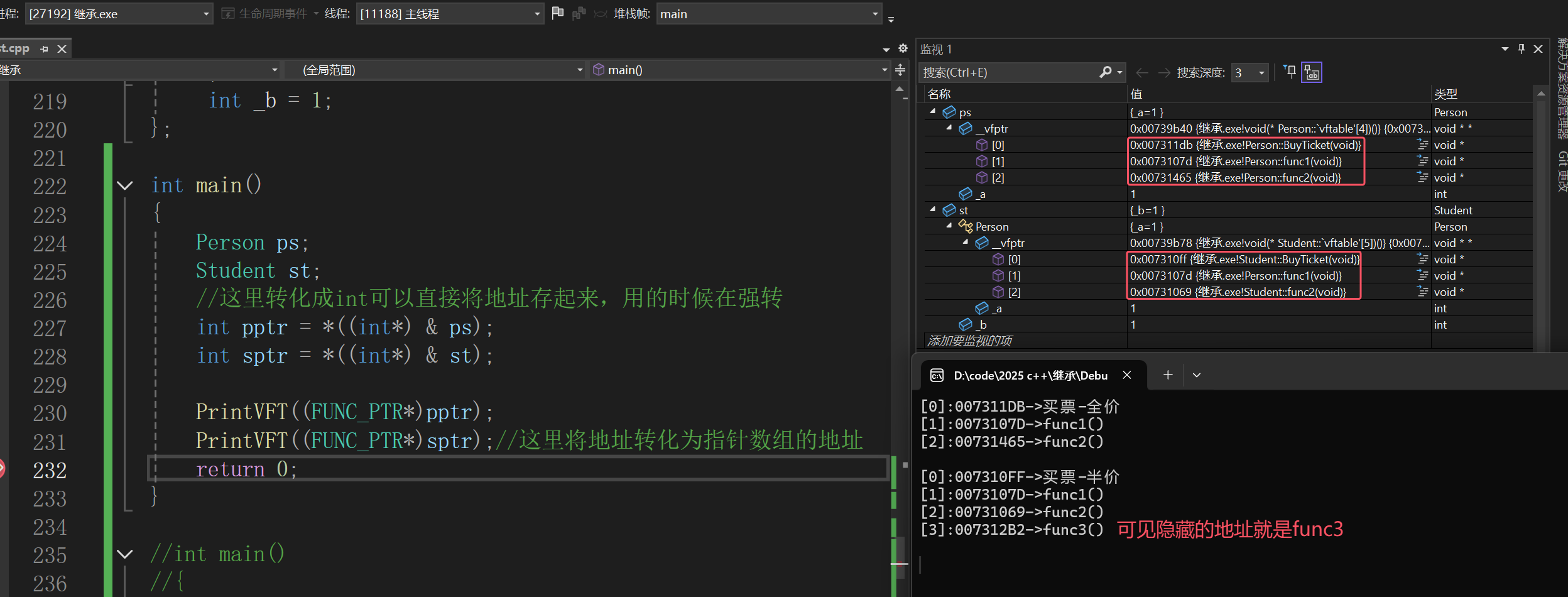The height and width of the screenshot is (597, 1568).
Task: Open the 解决方案资源管理器 side tab
Action: [1562, 88]
